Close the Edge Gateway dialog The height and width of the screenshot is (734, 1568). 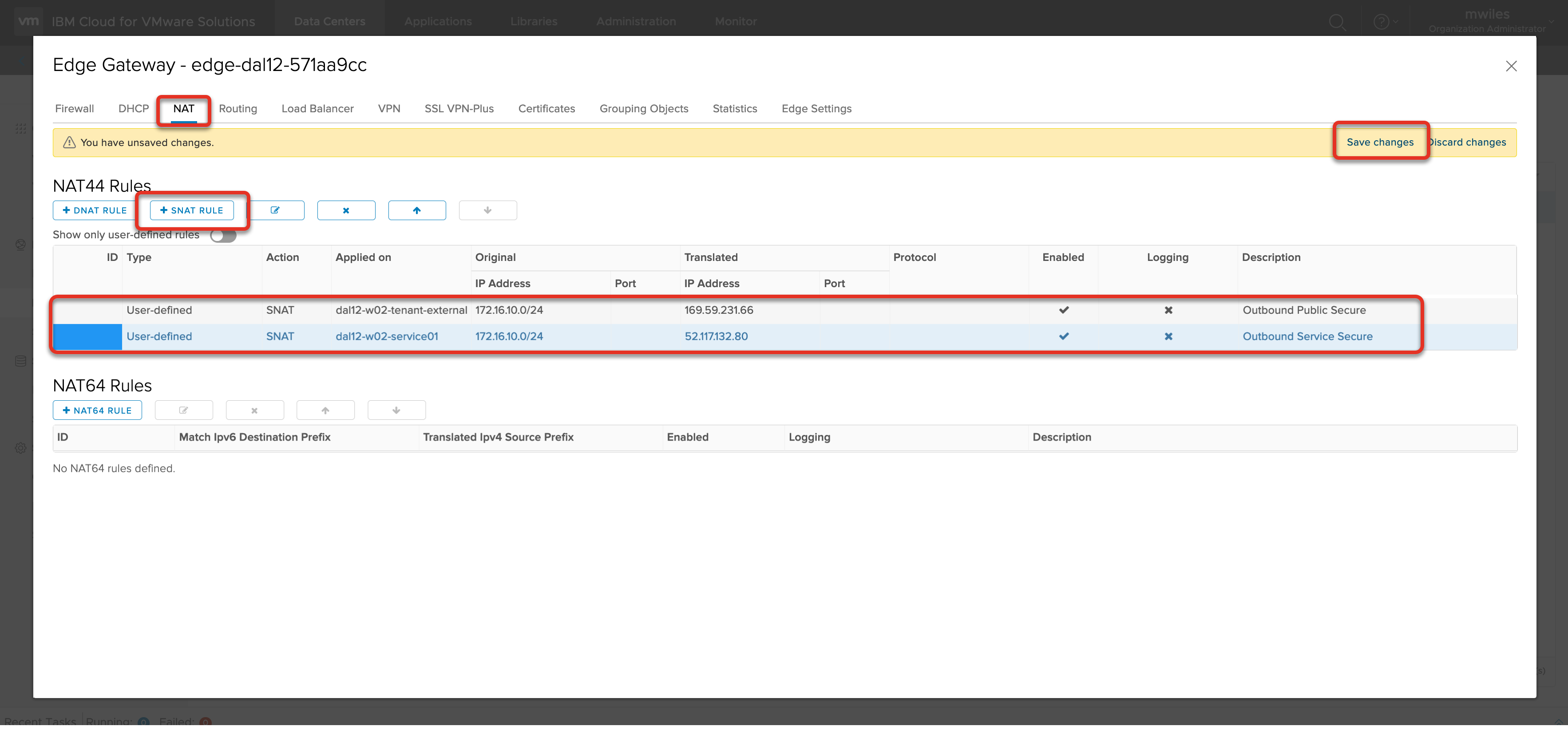tap(1511, 66)
